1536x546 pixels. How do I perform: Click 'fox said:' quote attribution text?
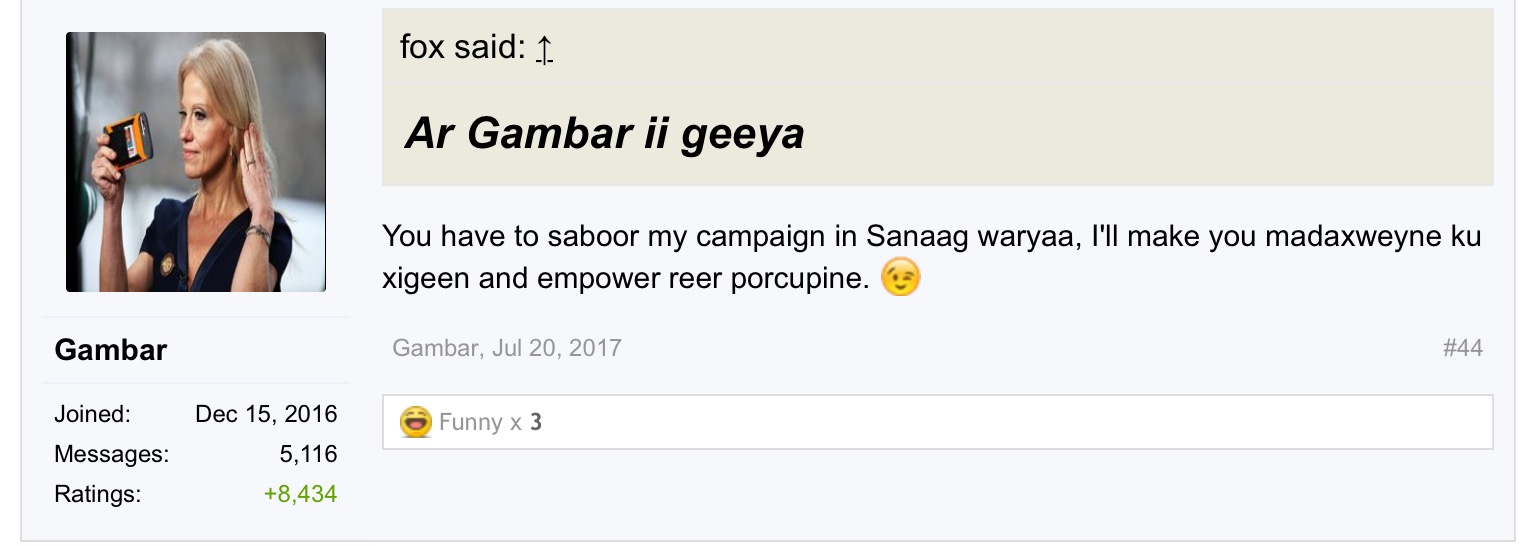click(462, 47)
